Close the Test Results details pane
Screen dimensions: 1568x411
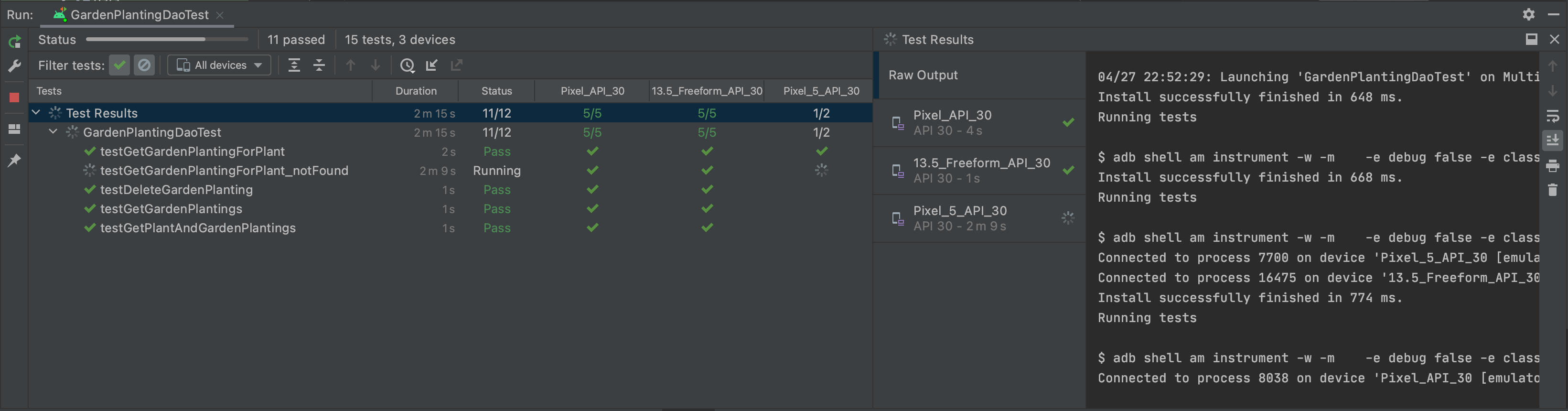[1554, 40]
